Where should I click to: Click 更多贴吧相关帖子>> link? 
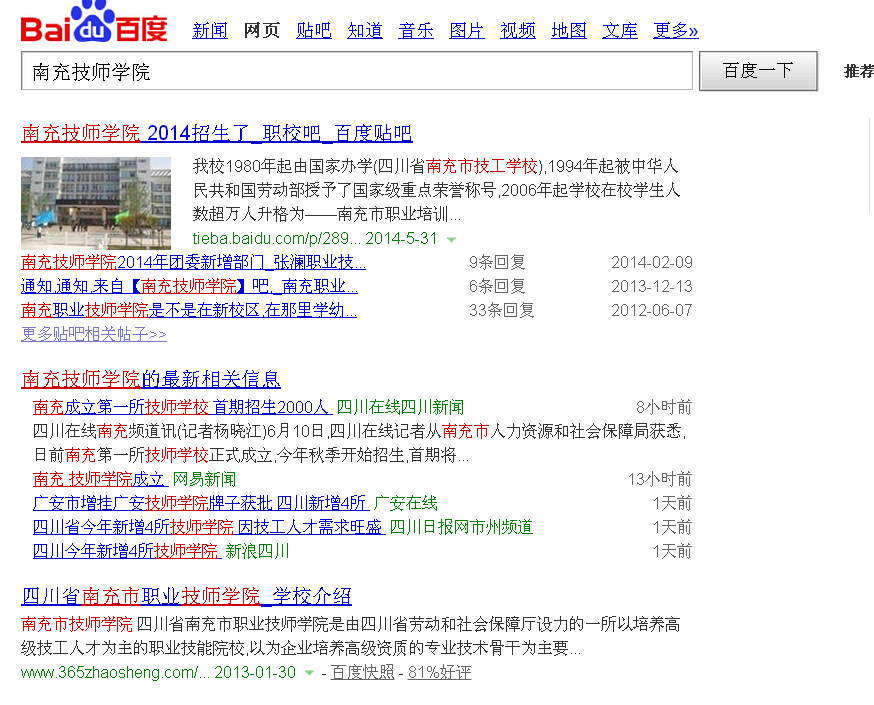(94, 334)
